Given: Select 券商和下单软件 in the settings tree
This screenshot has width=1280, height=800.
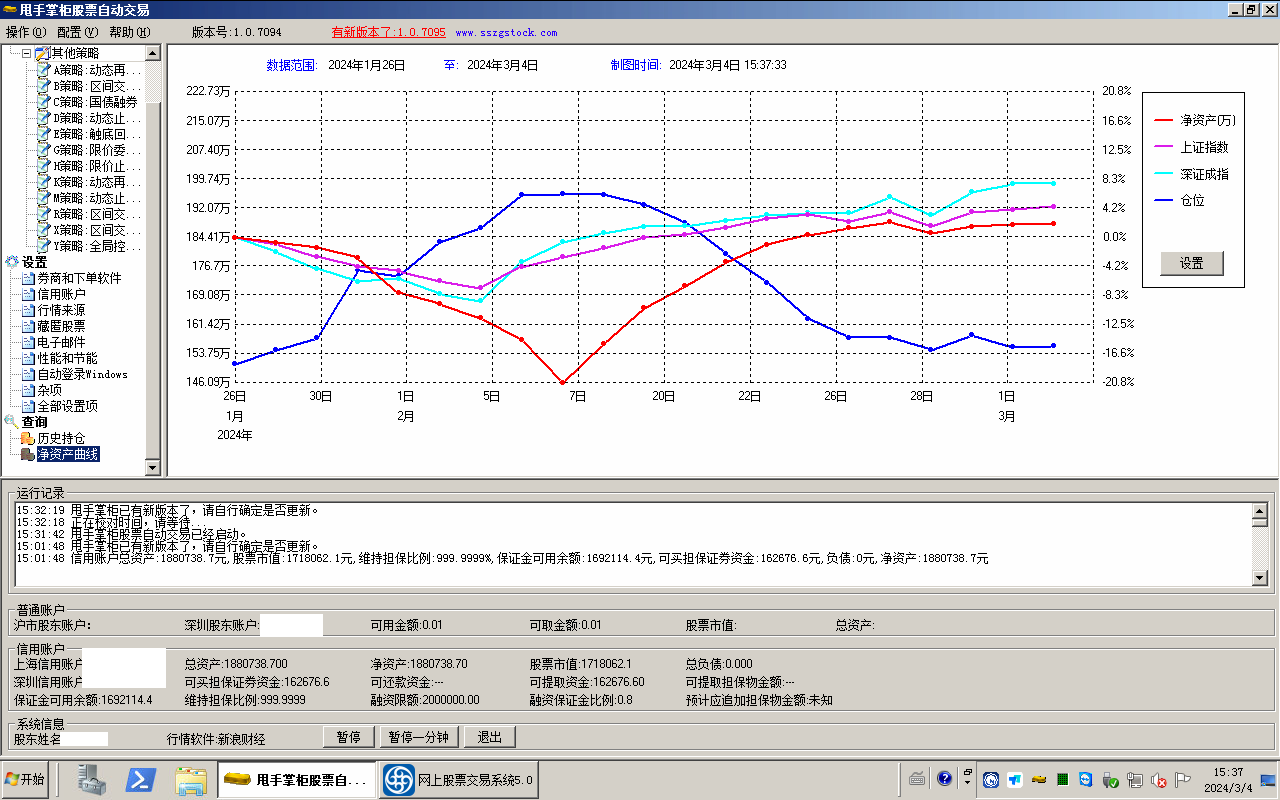Looking at the screenshot, I should point(79,278).
